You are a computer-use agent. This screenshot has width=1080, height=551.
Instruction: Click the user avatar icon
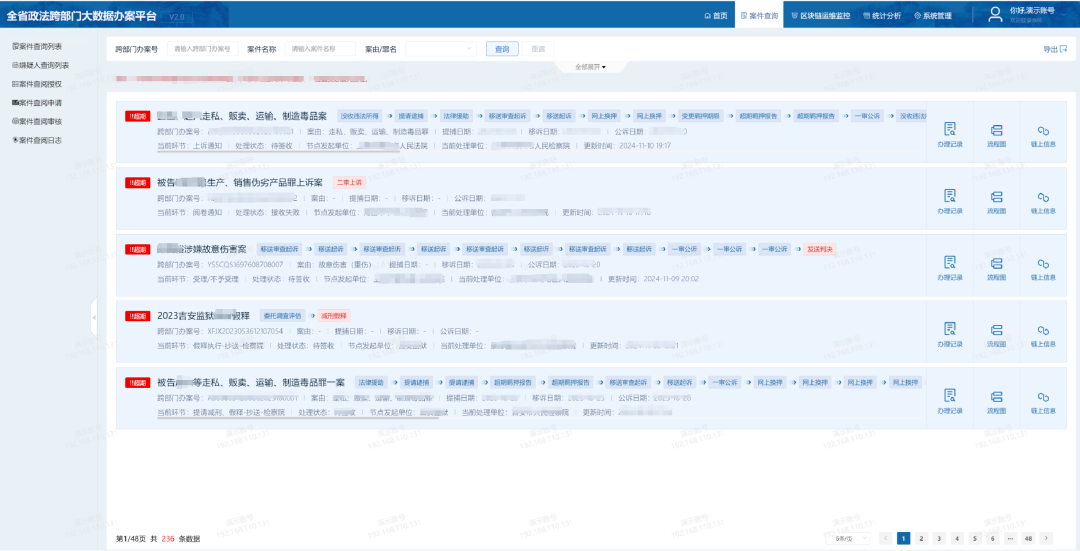pyautogui.click(x=995, y=14)
